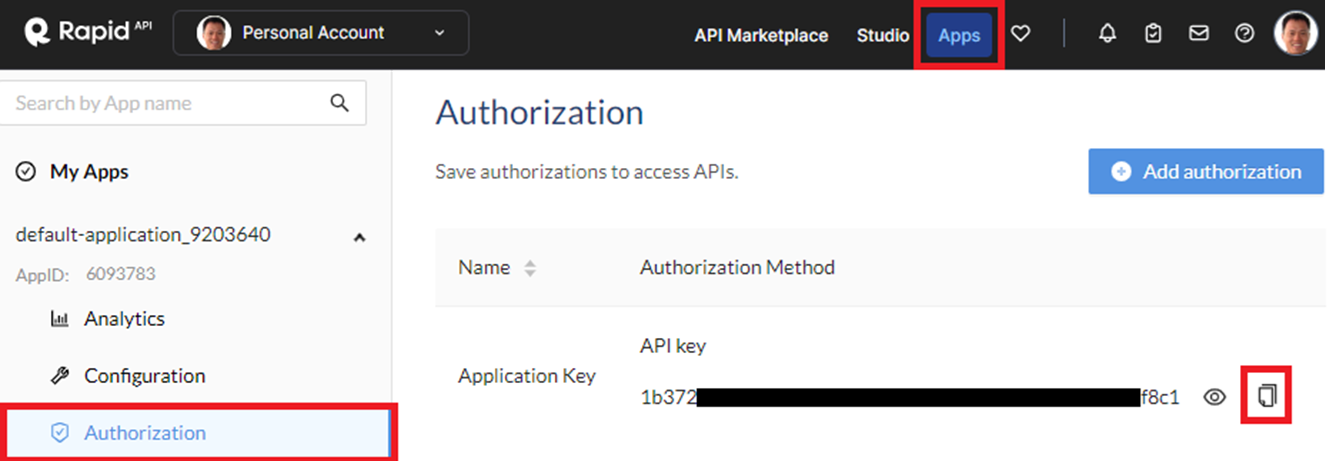
Task: Open the inbox mail icon
Action: coord(1198,34)
